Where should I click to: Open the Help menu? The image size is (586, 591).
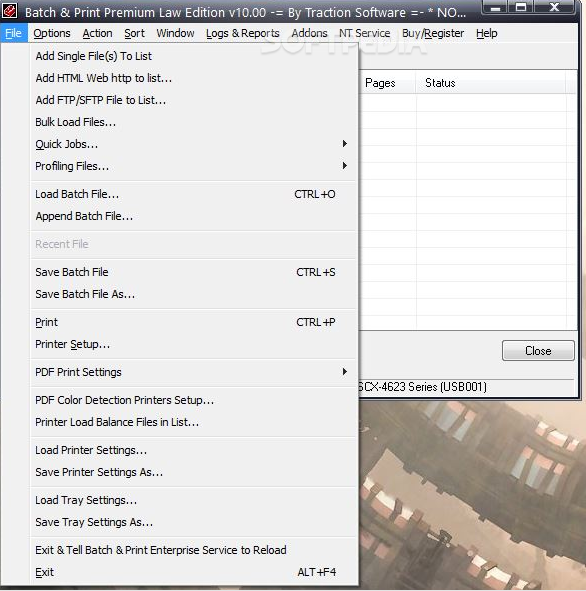(487, 33)
